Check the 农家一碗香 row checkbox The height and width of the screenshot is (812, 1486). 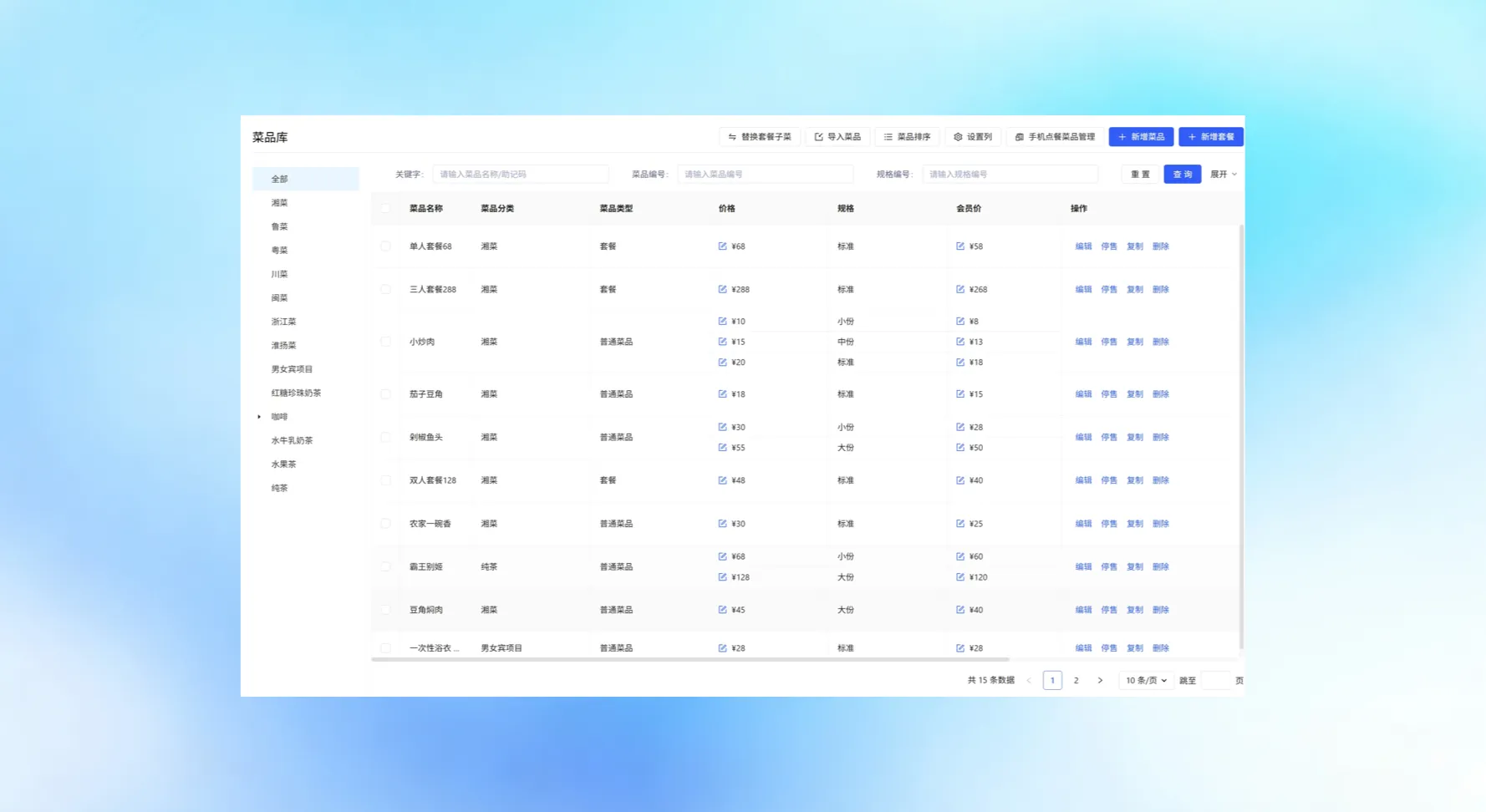(385, 524)
